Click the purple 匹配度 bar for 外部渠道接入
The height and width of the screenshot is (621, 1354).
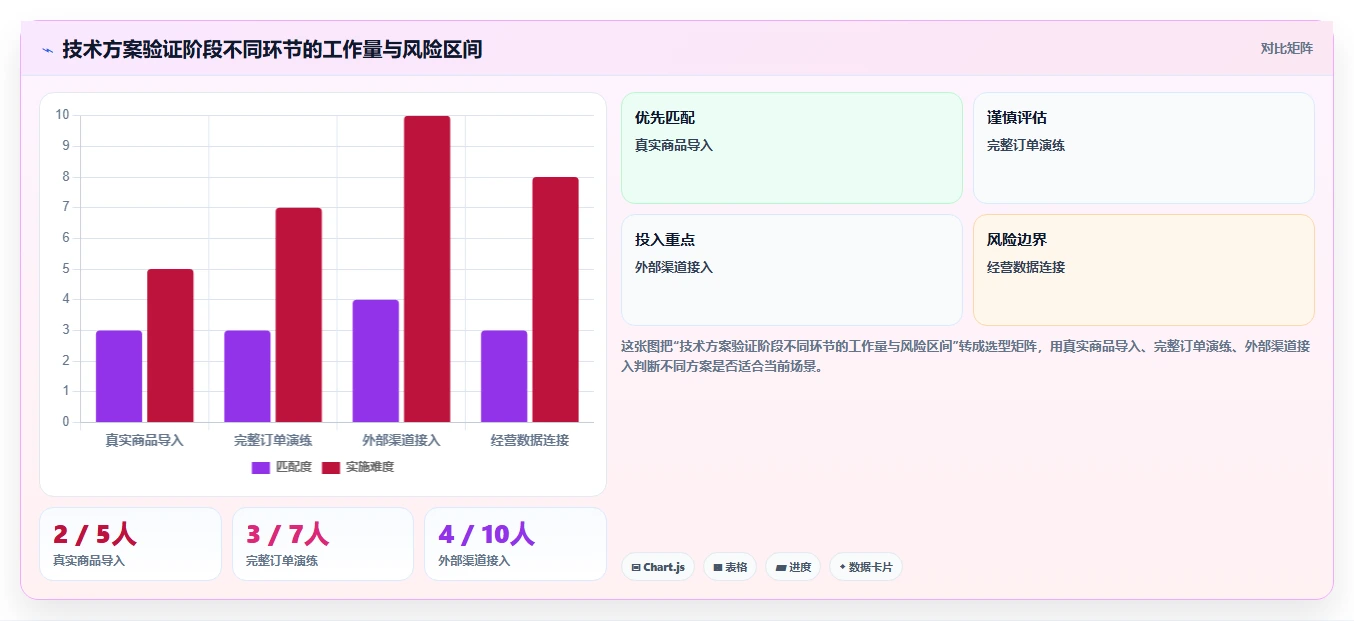pos(375,361)
